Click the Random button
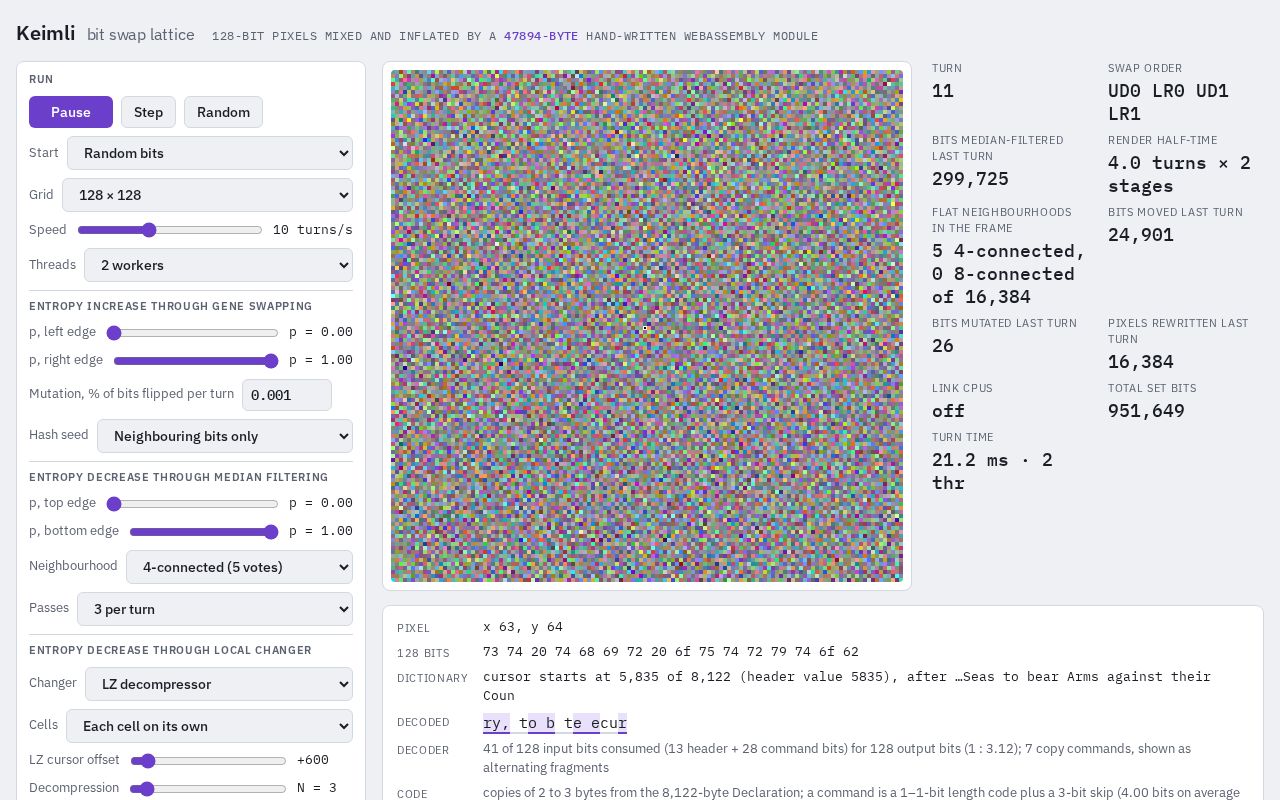The width and height of the screenshot is (1280, 800). 223,112
